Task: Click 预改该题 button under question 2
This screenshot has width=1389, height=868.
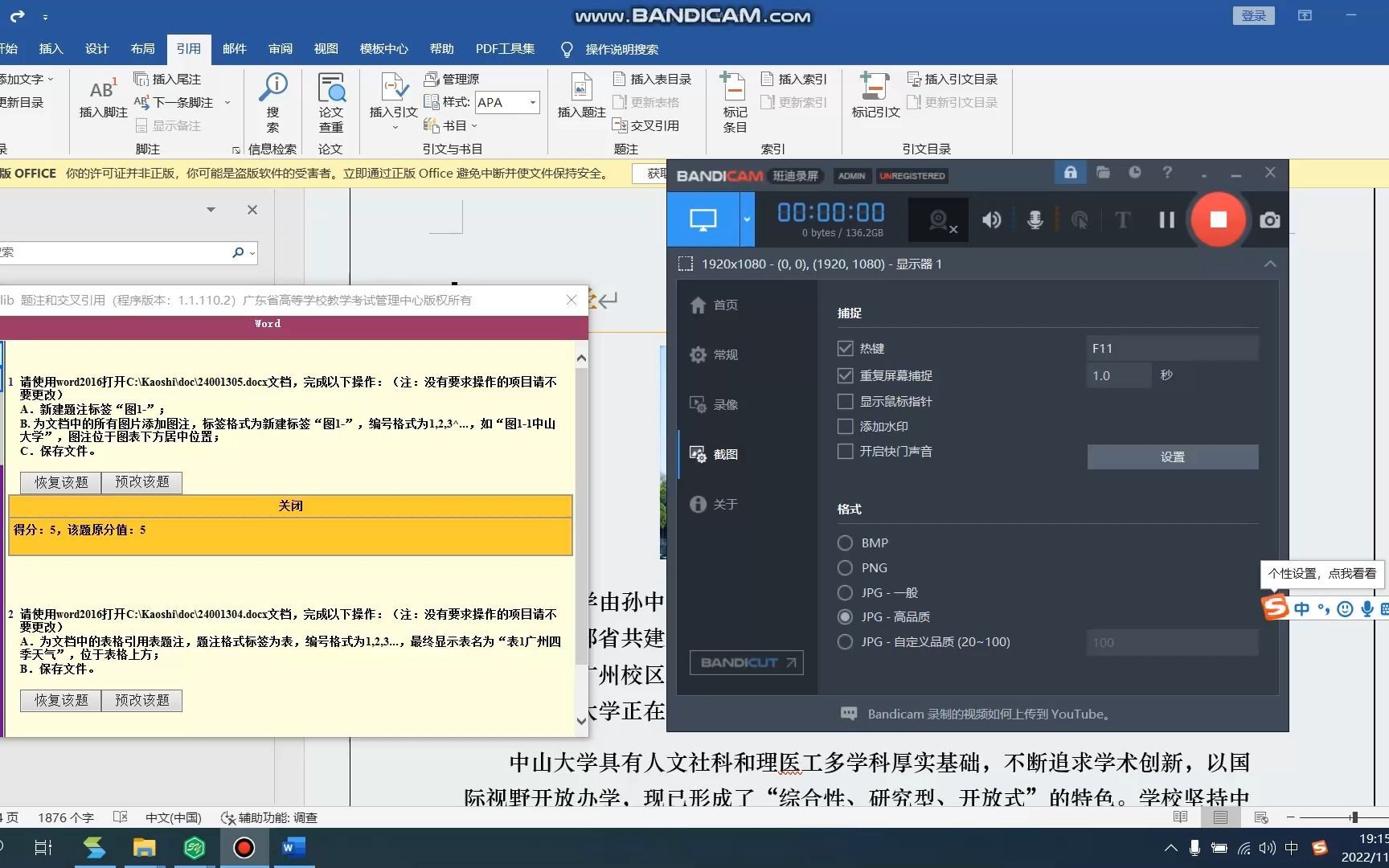Action: (x=141, y=701)
